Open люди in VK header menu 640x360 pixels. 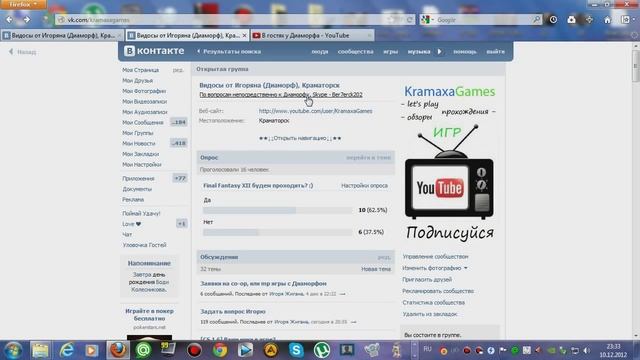[x=320, y=51]
